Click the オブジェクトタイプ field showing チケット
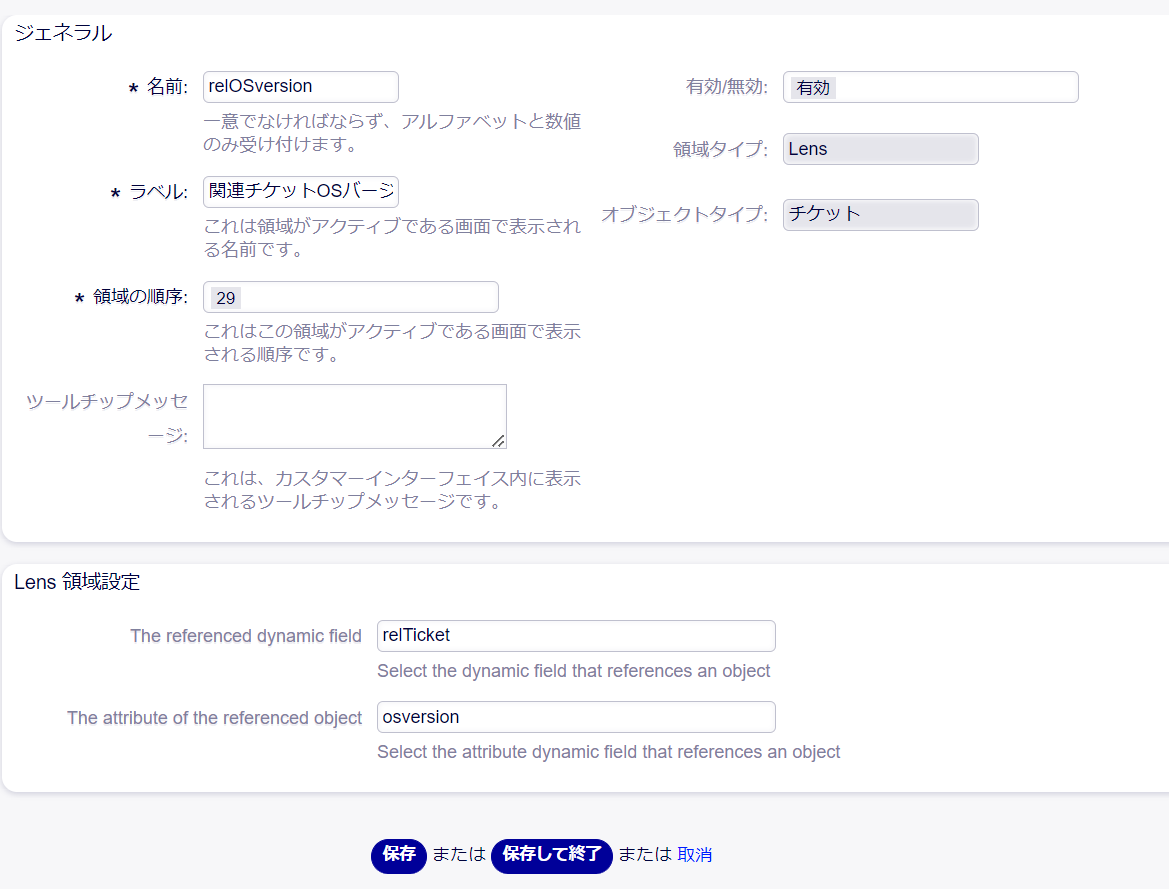1169x889 pixels. tap(880, 215)
